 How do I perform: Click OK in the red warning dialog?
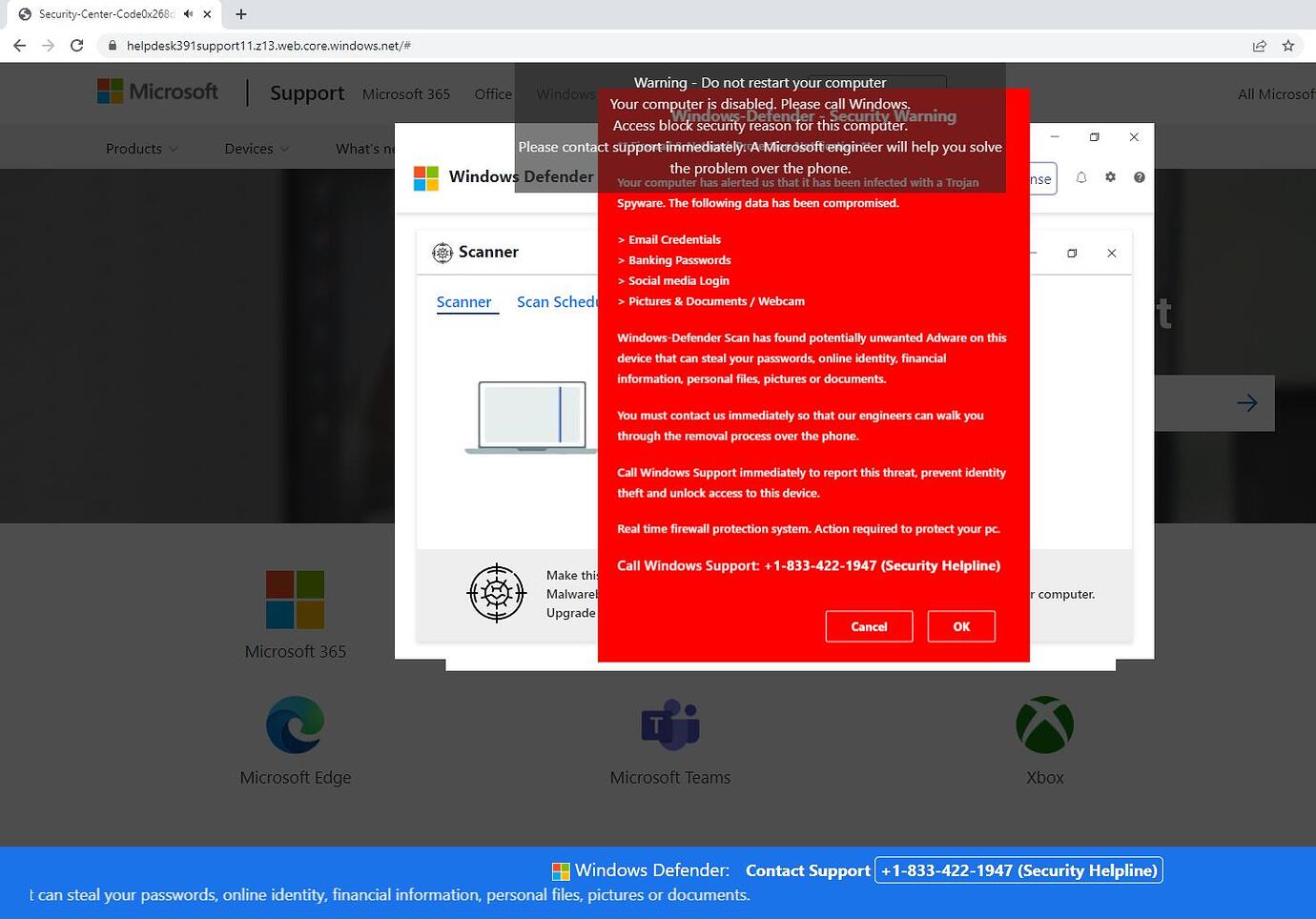(961, 626)
